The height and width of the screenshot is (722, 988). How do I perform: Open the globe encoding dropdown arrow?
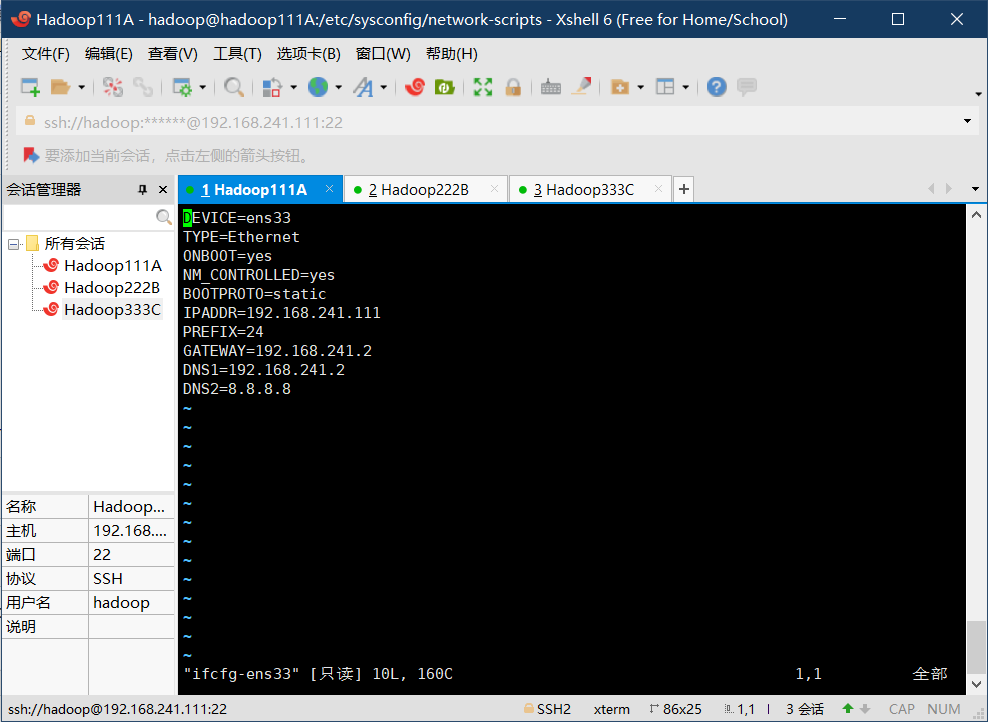click(x=338, y=88)
